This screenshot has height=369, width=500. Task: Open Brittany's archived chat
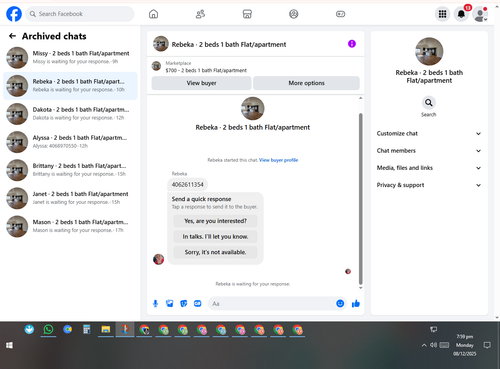click(70, 170)
